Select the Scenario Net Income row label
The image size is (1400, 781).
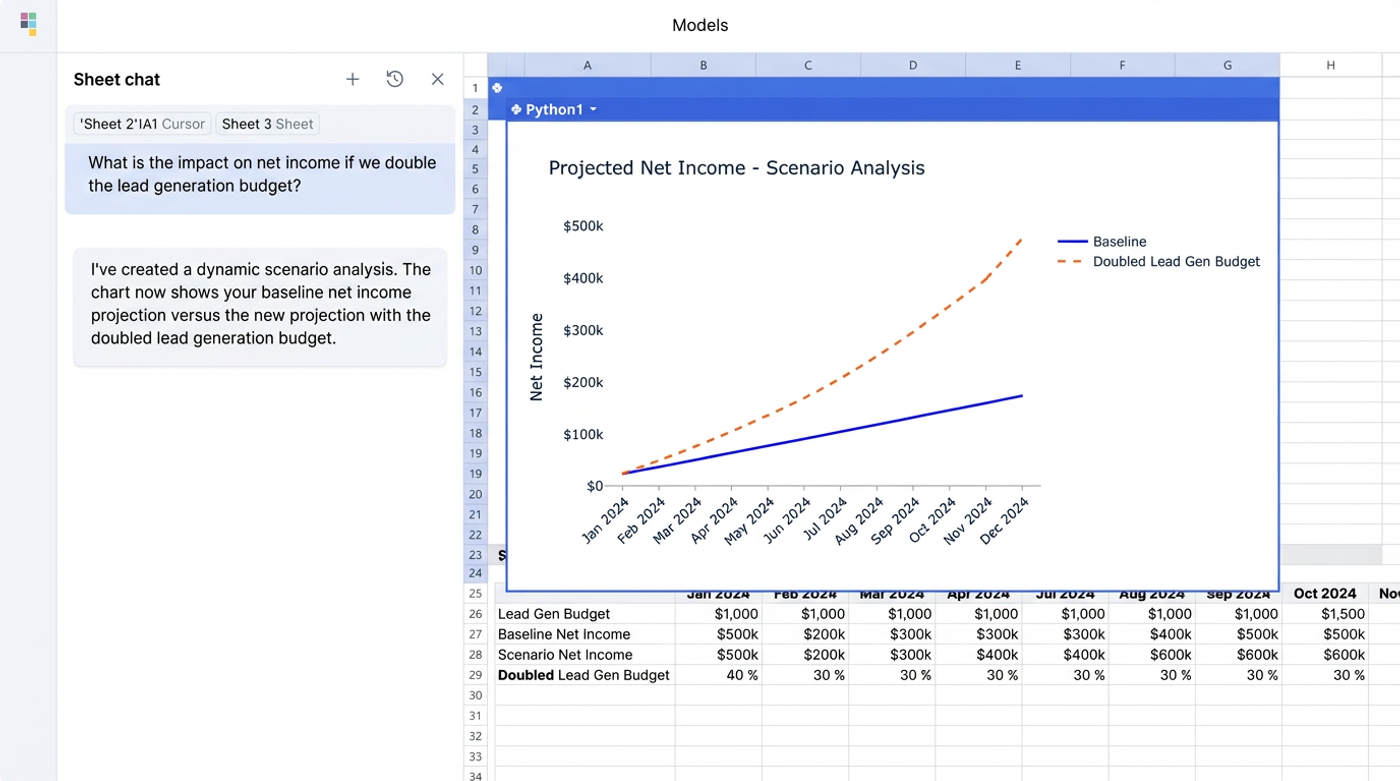[x=565, y=655]
